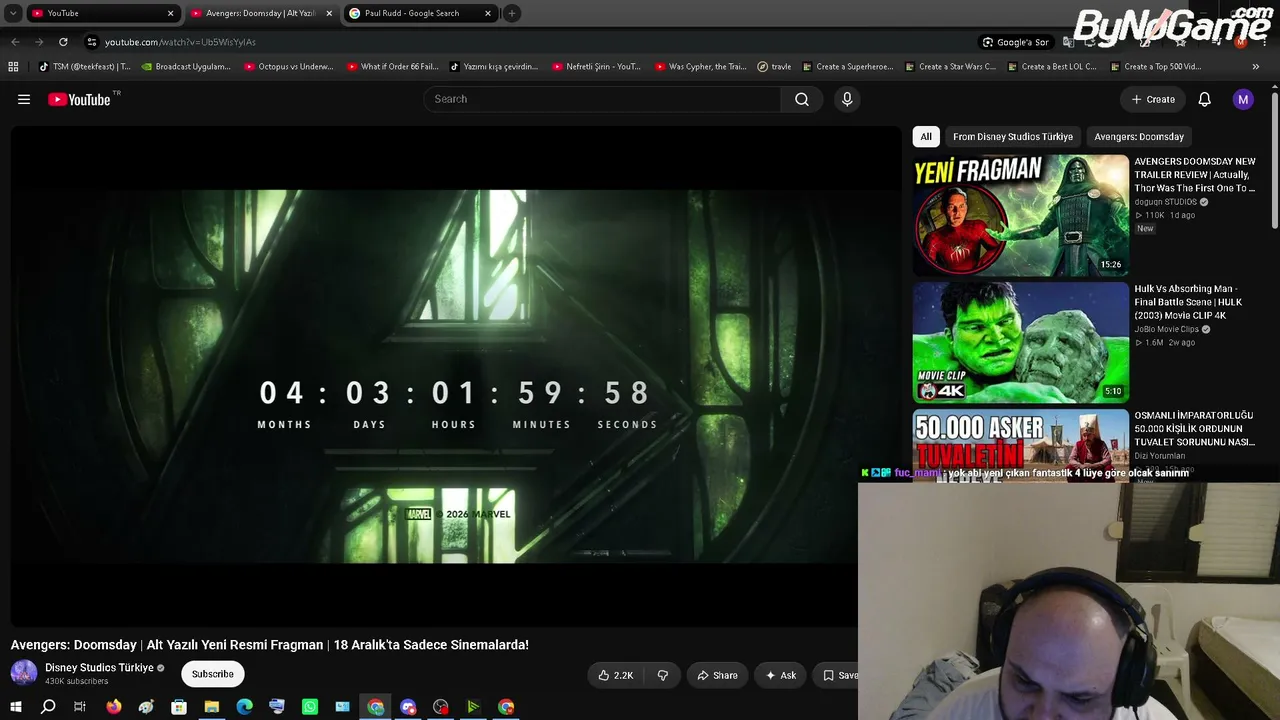The image size is (1280, 720).
Task: Open new browser tab
Action: point(512,13)
